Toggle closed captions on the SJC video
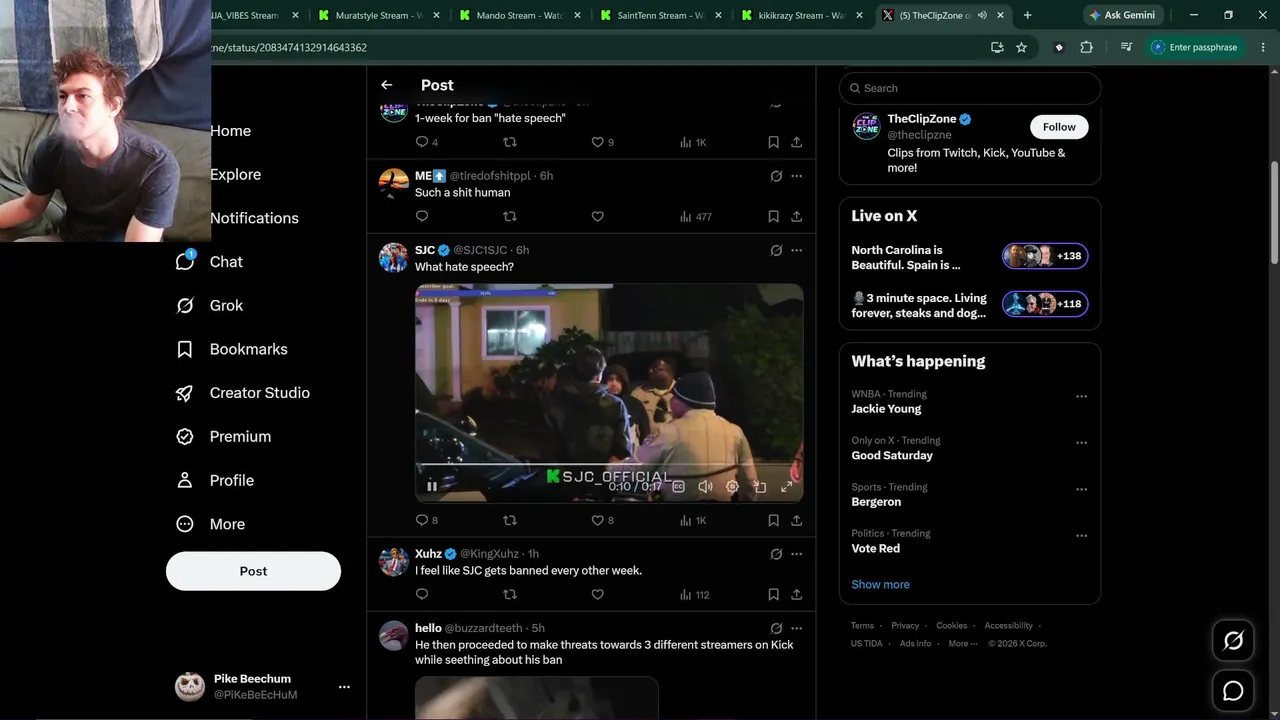The width and height of the screenshot is (1280, 720). click(678, 486)
